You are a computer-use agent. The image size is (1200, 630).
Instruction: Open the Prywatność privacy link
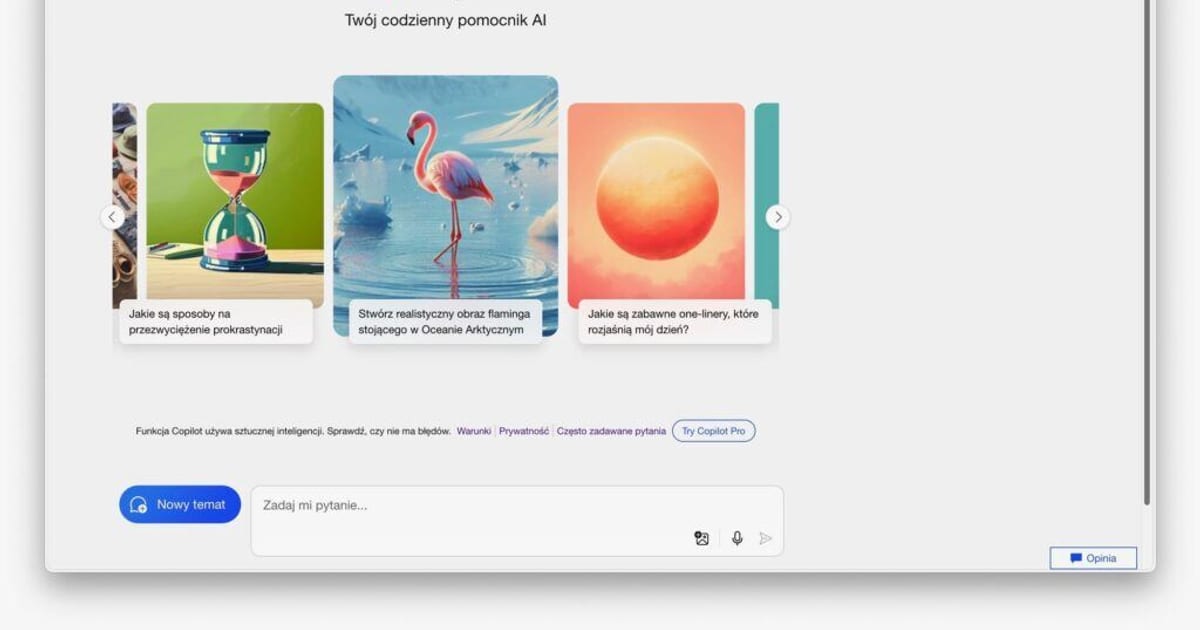tap(524, 431)
